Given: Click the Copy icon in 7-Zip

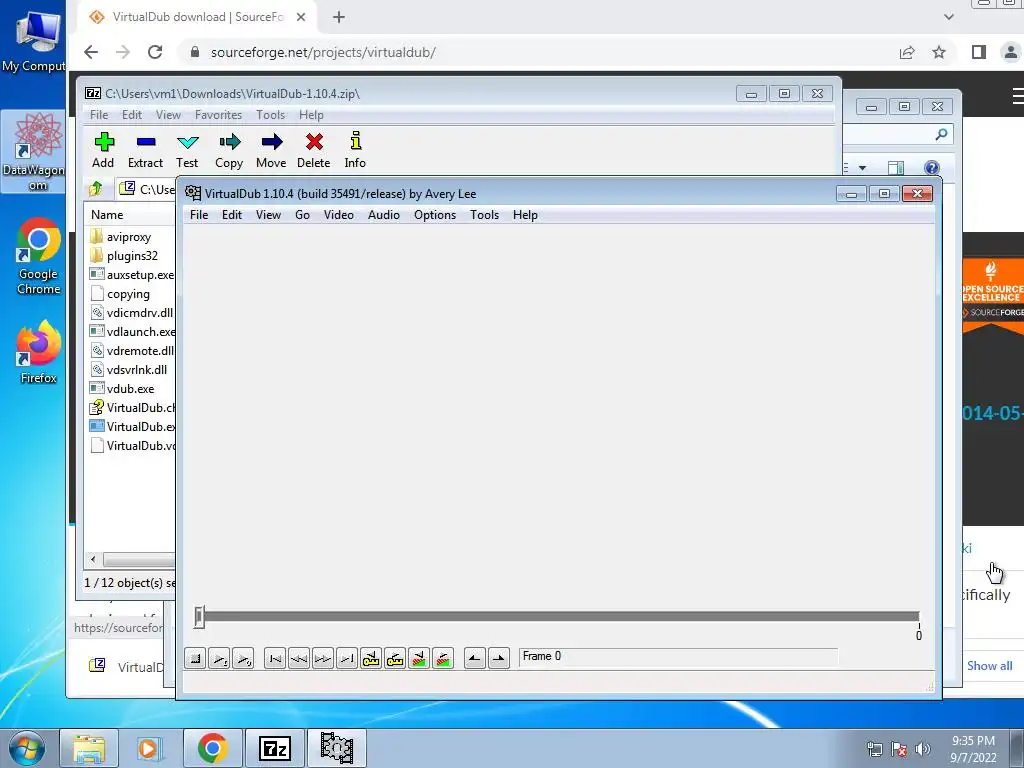Looking at the screenshot, I should coord(229,150).
